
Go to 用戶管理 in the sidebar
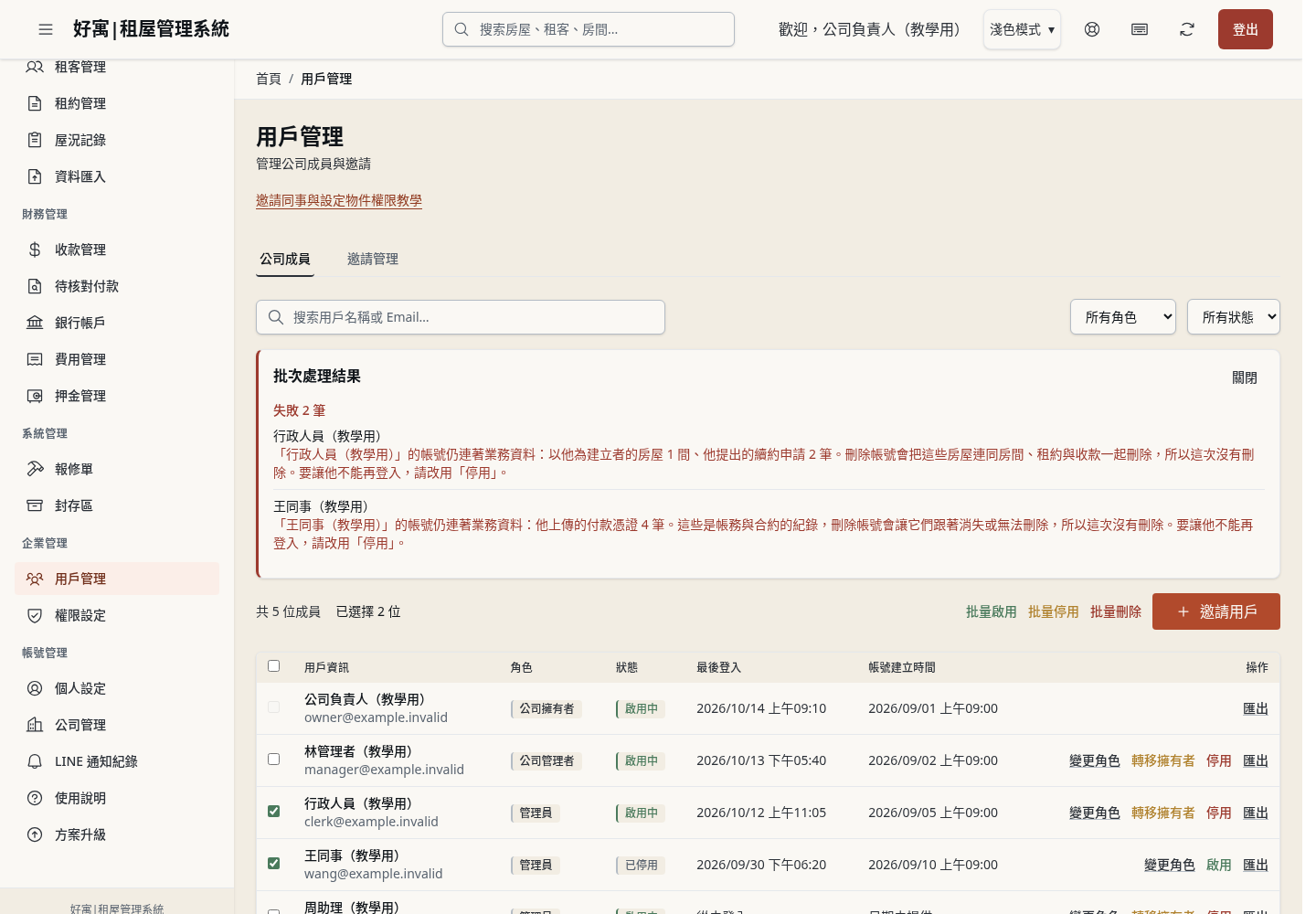pos(117,579)
